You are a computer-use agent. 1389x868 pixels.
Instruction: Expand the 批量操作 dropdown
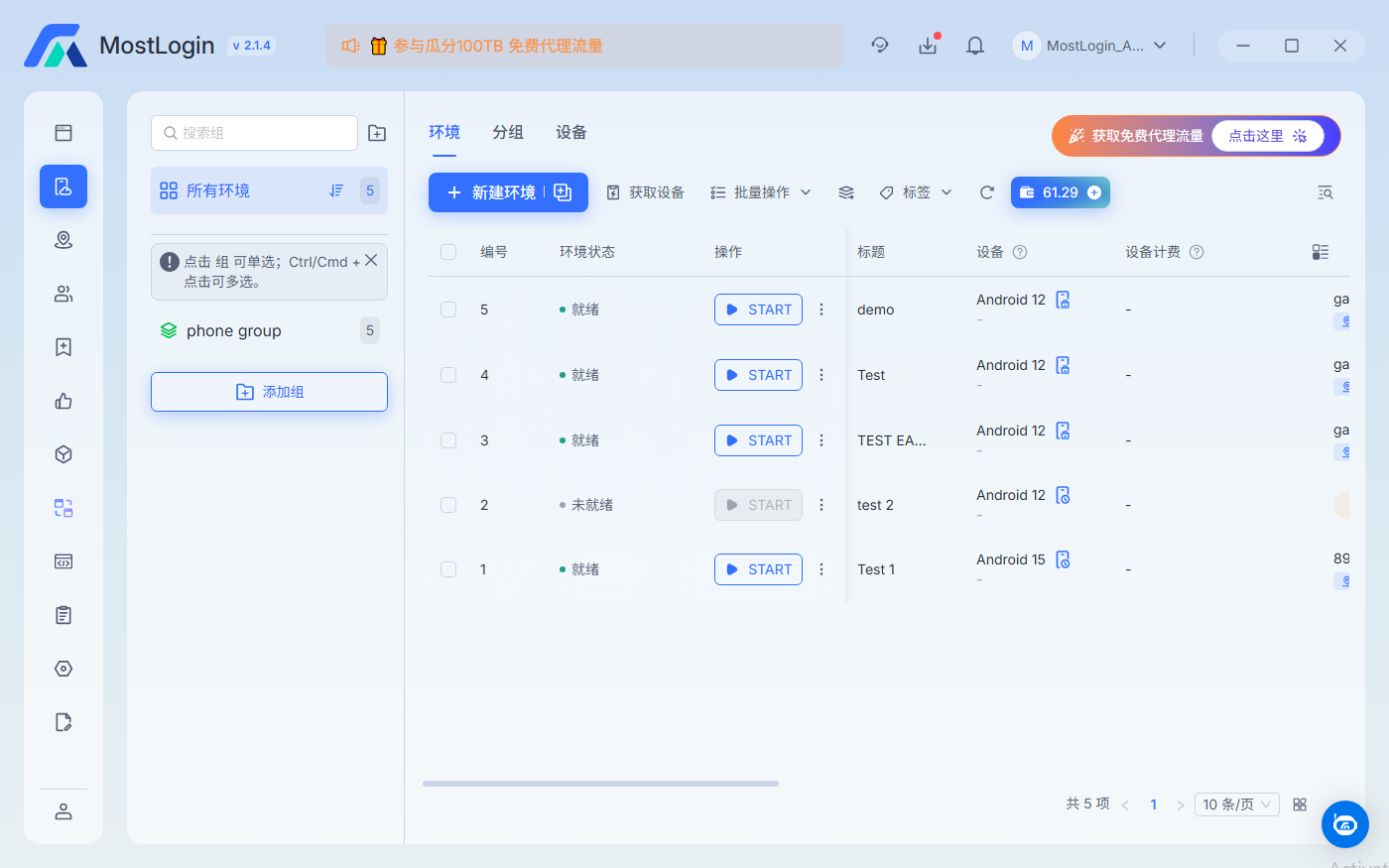click(761, 192)
